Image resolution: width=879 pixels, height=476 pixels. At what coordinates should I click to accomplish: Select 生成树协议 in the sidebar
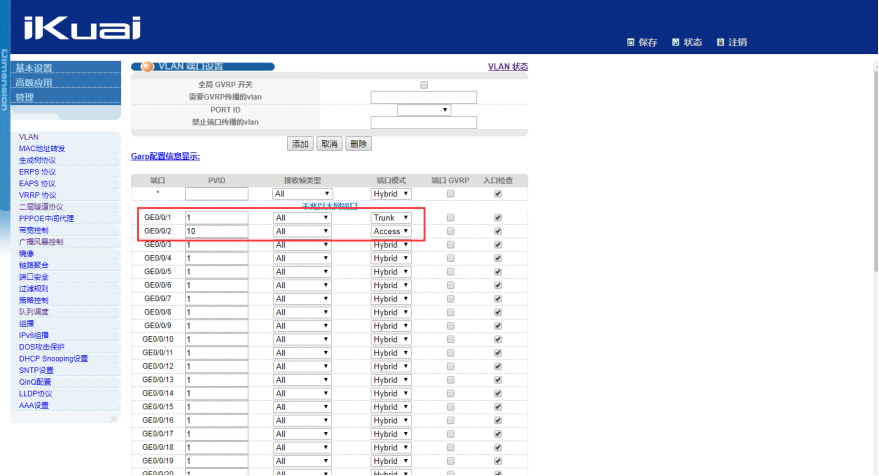(37, 160)
